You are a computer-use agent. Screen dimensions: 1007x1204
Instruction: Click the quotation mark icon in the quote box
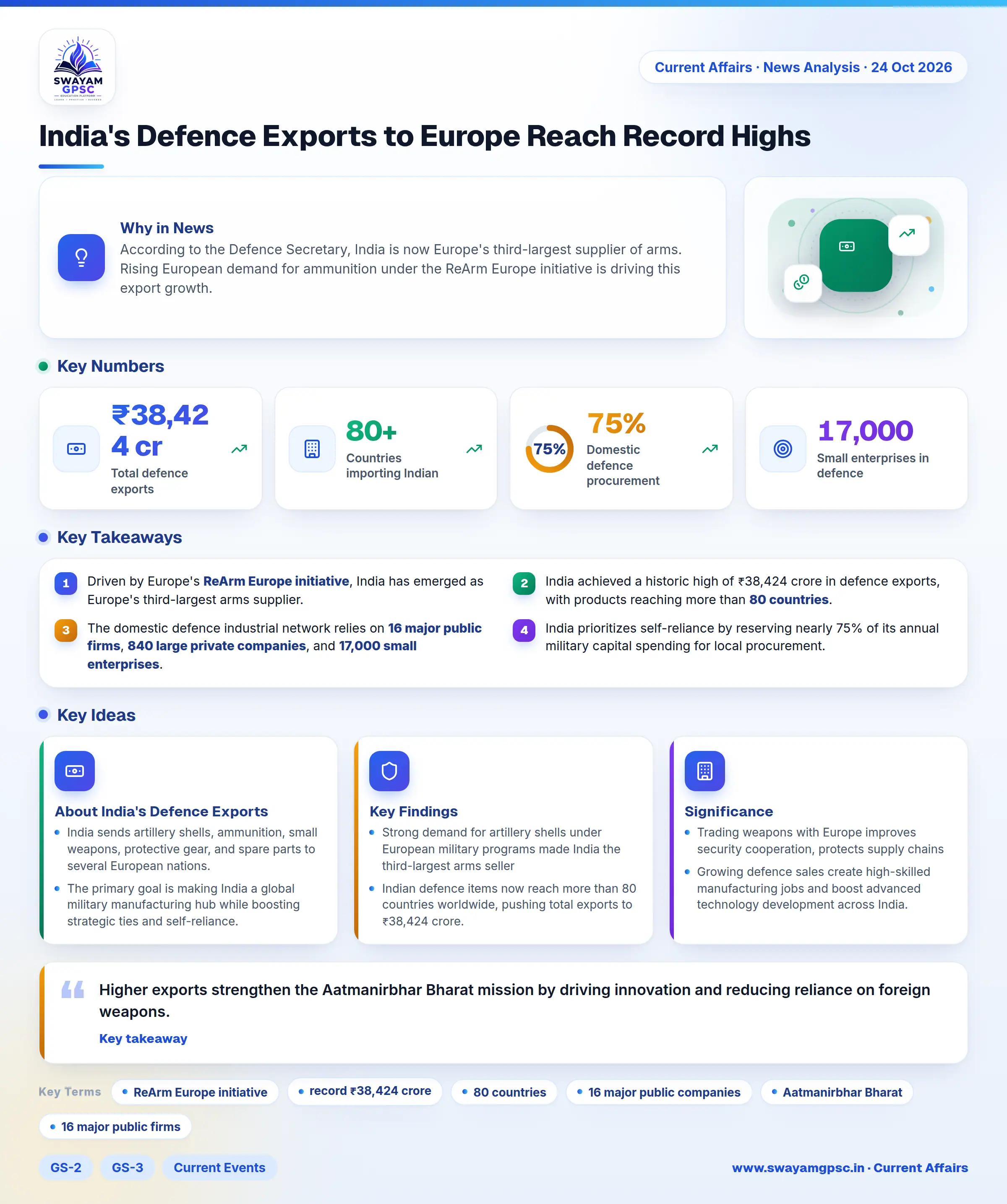click(x=73, y=990)
